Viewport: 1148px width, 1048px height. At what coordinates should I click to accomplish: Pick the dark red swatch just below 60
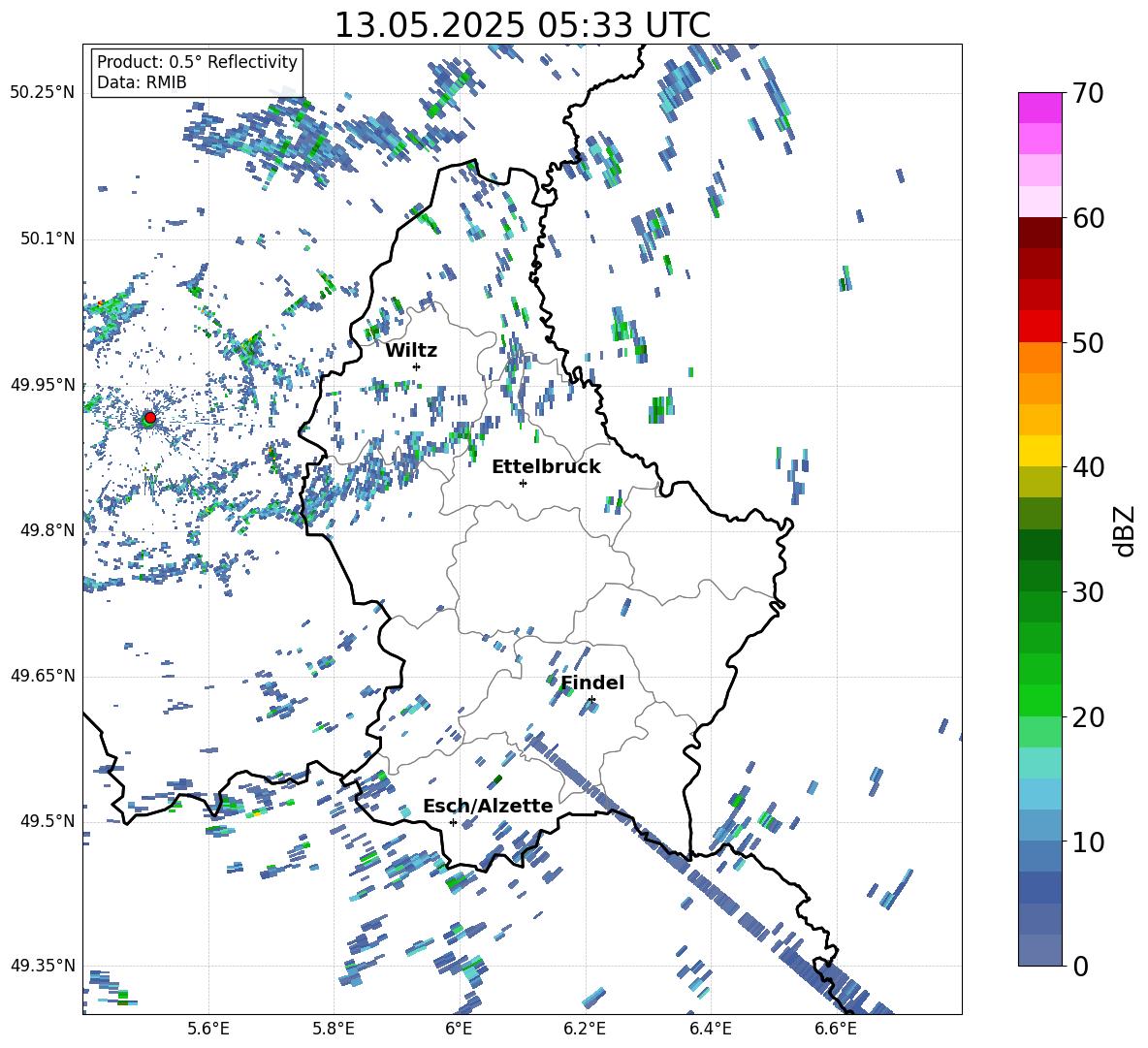[x=1040, y=234]
